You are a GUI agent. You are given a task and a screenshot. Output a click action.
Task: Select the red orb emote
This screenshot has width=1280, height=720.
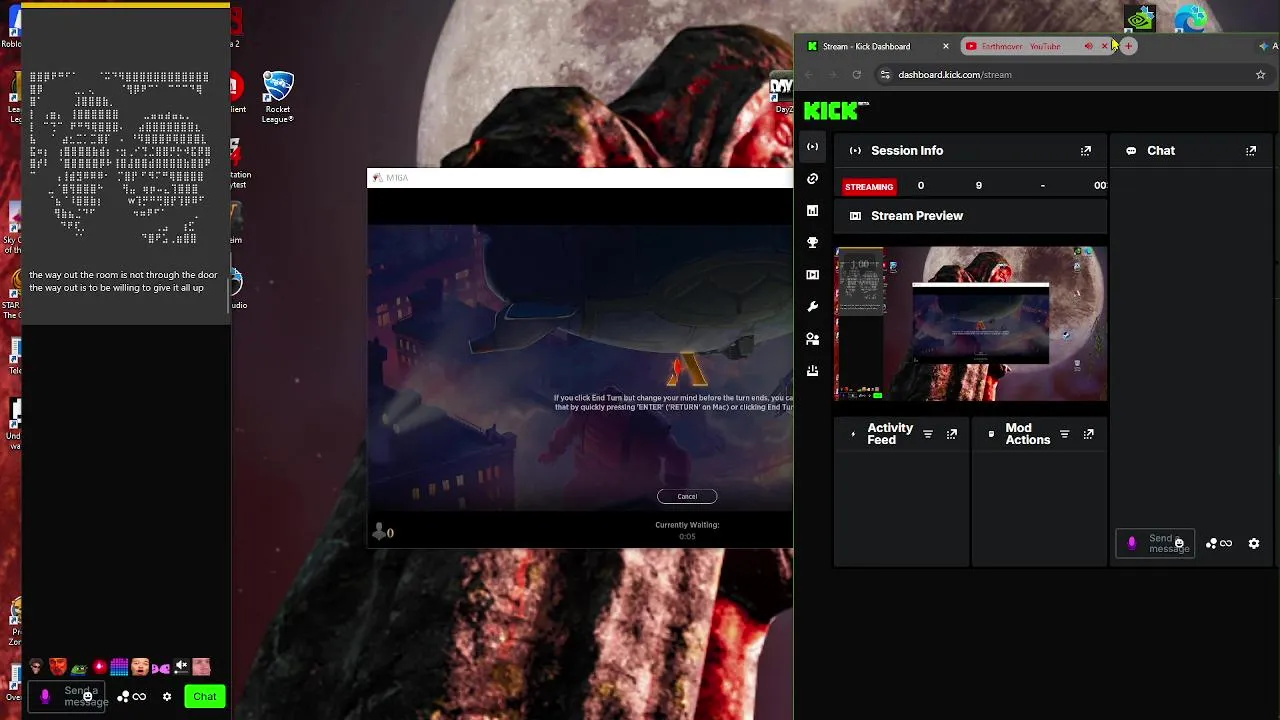pos(99,667)
